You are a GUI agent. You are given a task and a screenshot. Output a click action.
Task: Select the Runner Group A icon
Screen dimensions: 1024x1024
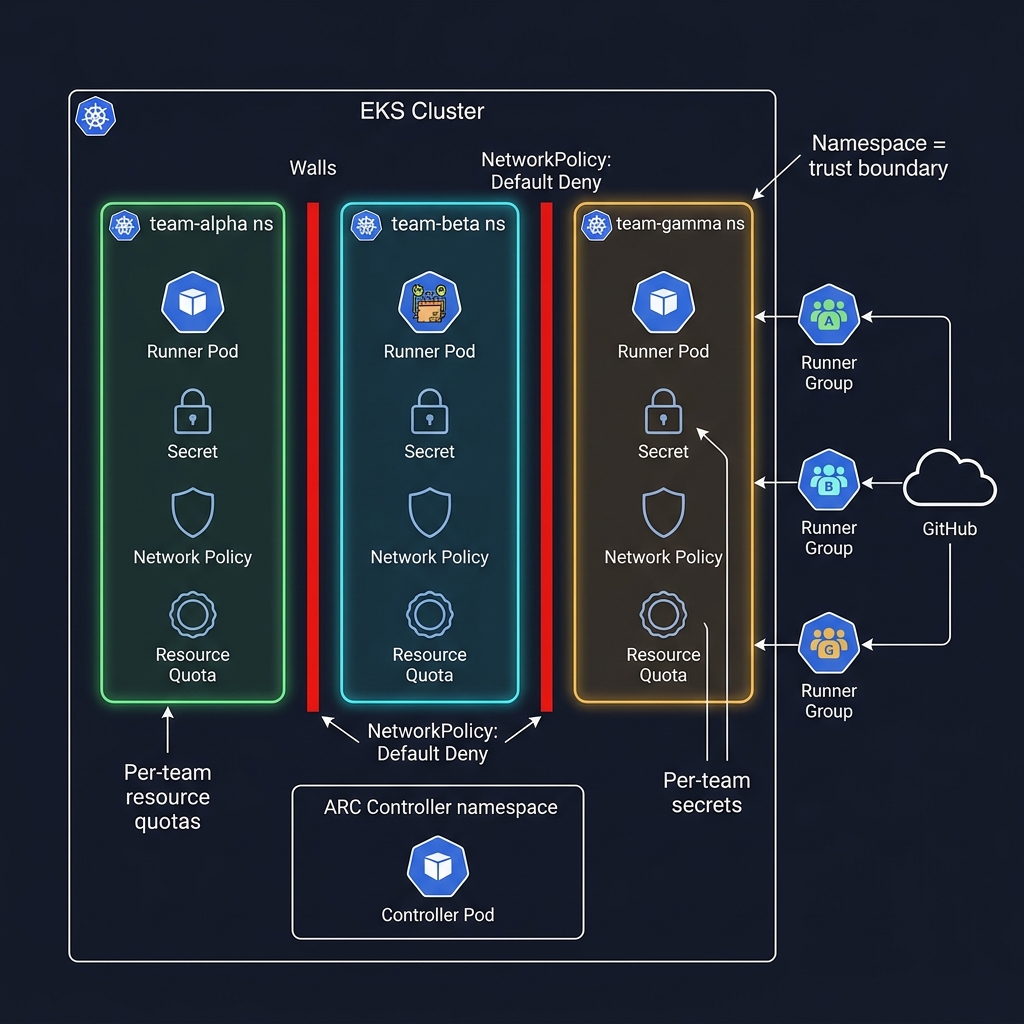pyautogui.click(x=829, y=315)
